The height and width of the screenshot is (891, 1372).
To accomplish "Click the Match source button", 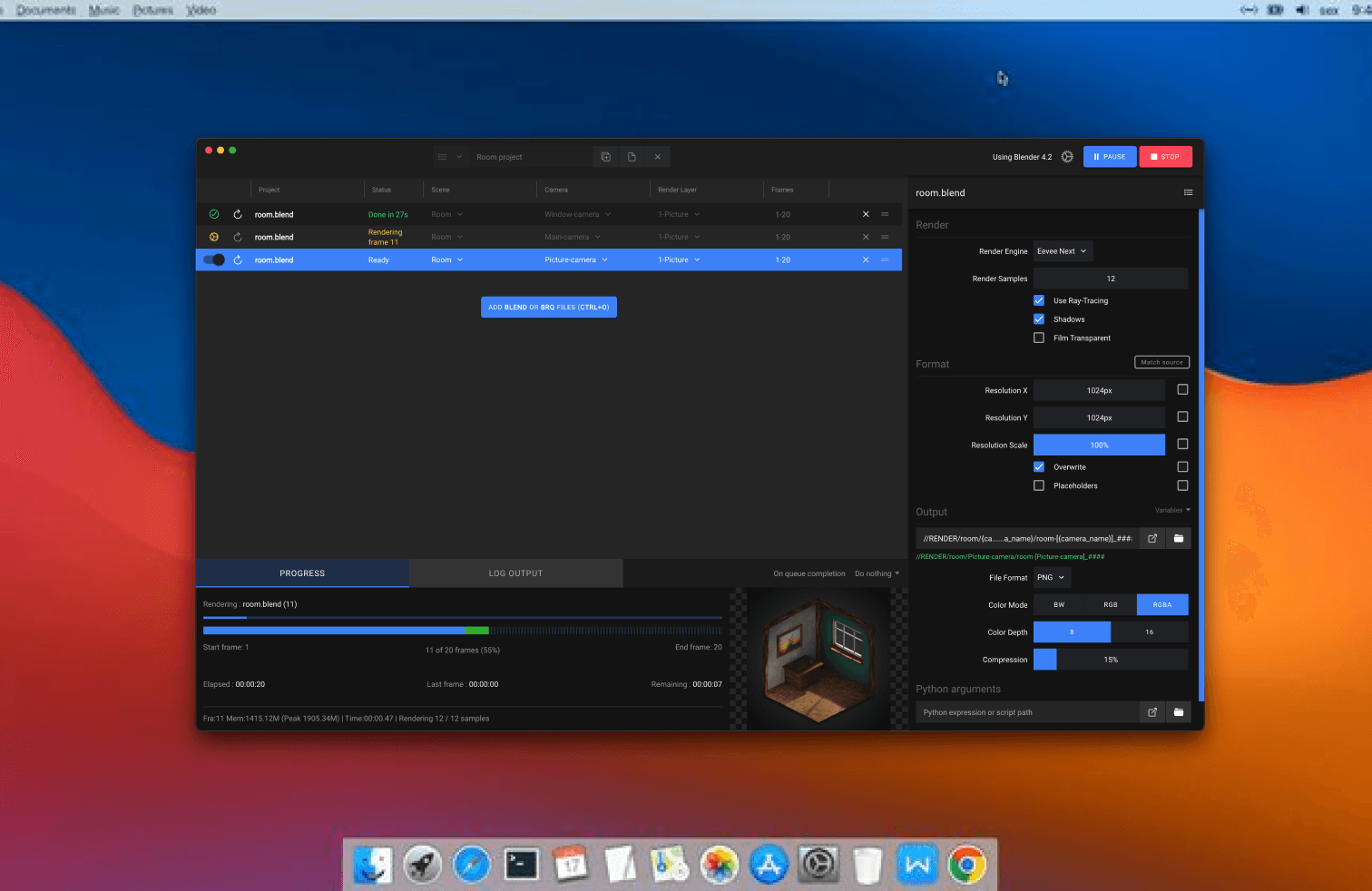I will click(1161, 362).
